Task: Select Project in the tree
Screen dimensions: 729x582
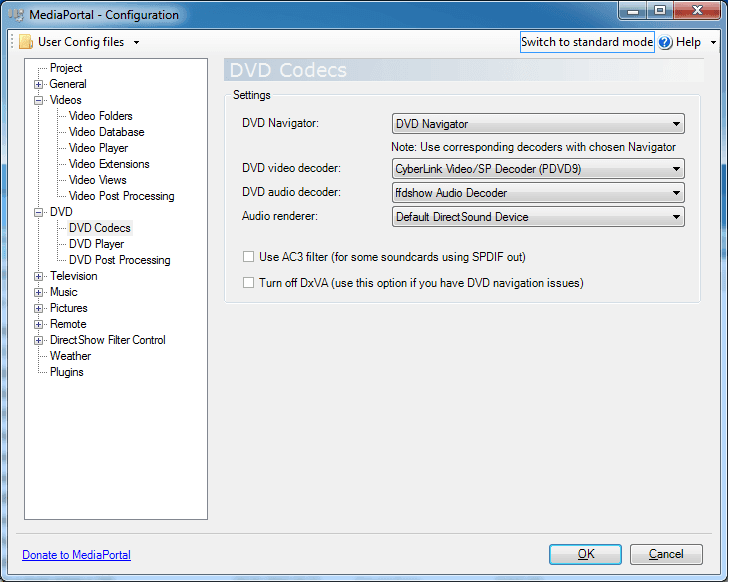Action: (x=66, y=68)
